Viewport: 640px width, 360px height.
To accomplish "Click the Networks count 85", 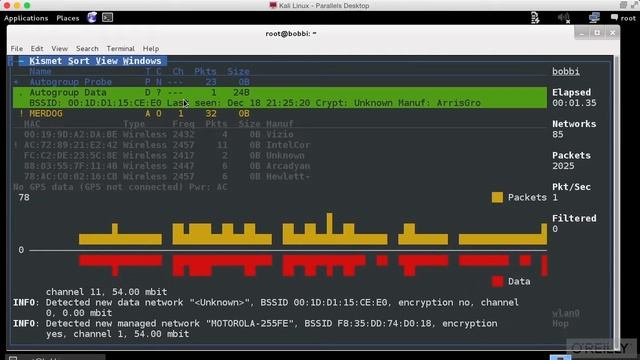I will point(558,135).
